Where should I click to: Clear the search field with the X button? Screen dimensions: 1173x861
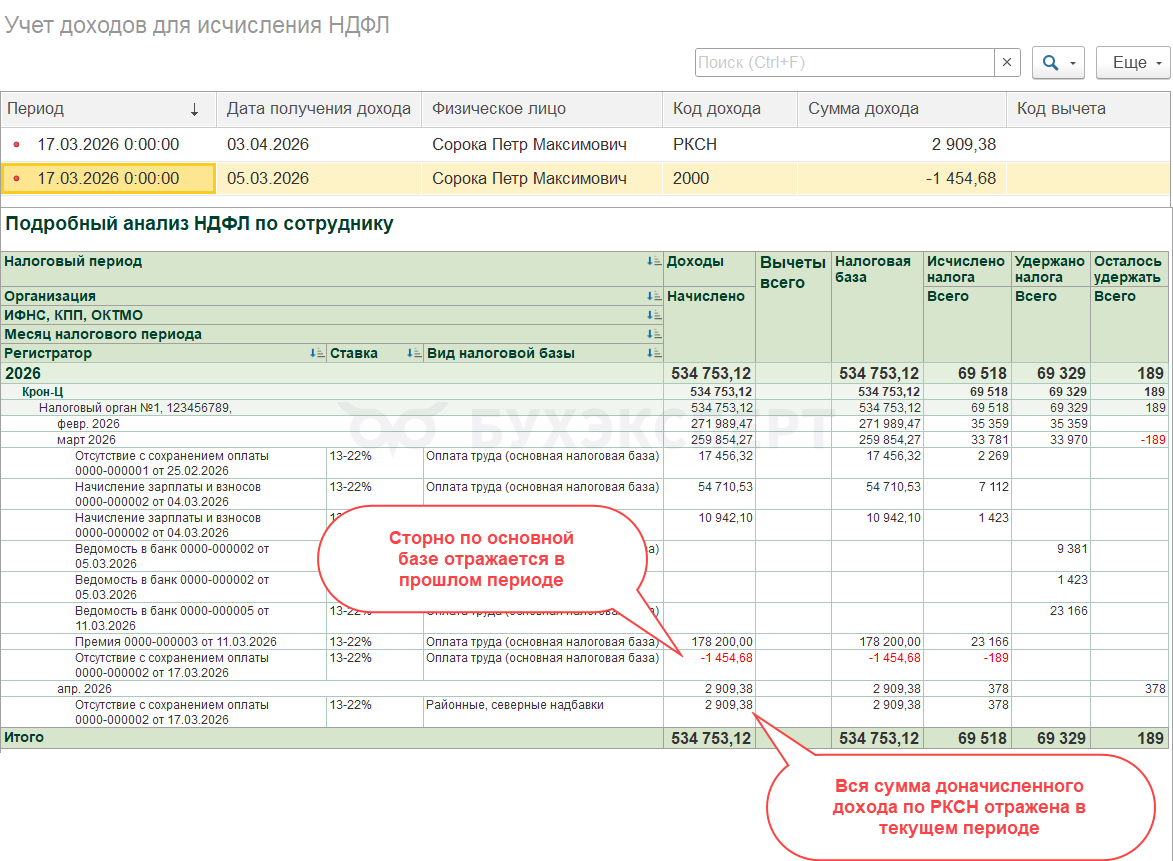click(1007, 62)
